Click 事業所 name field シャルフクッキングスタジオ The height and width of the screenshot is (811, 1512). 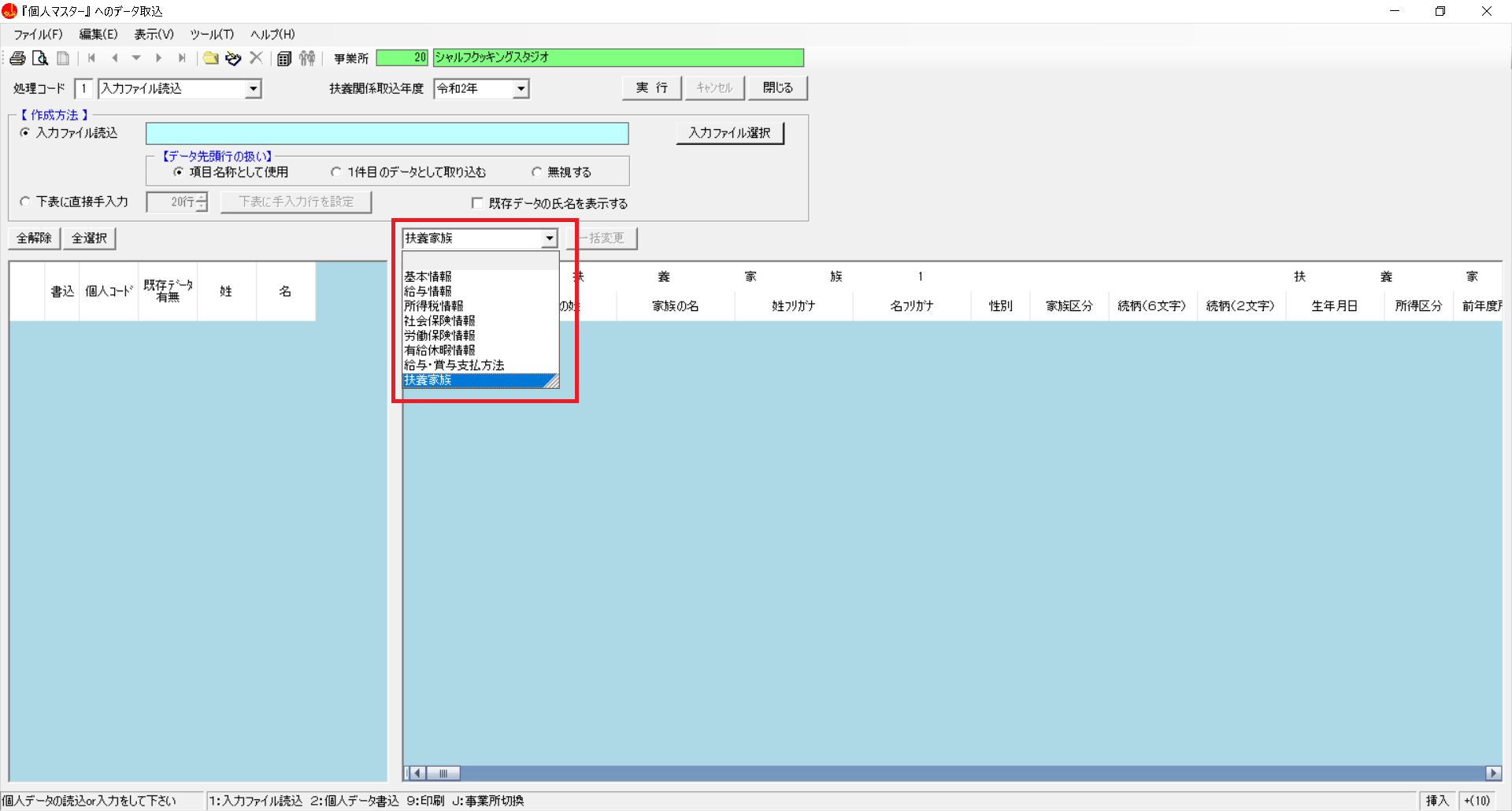point(618,57)
